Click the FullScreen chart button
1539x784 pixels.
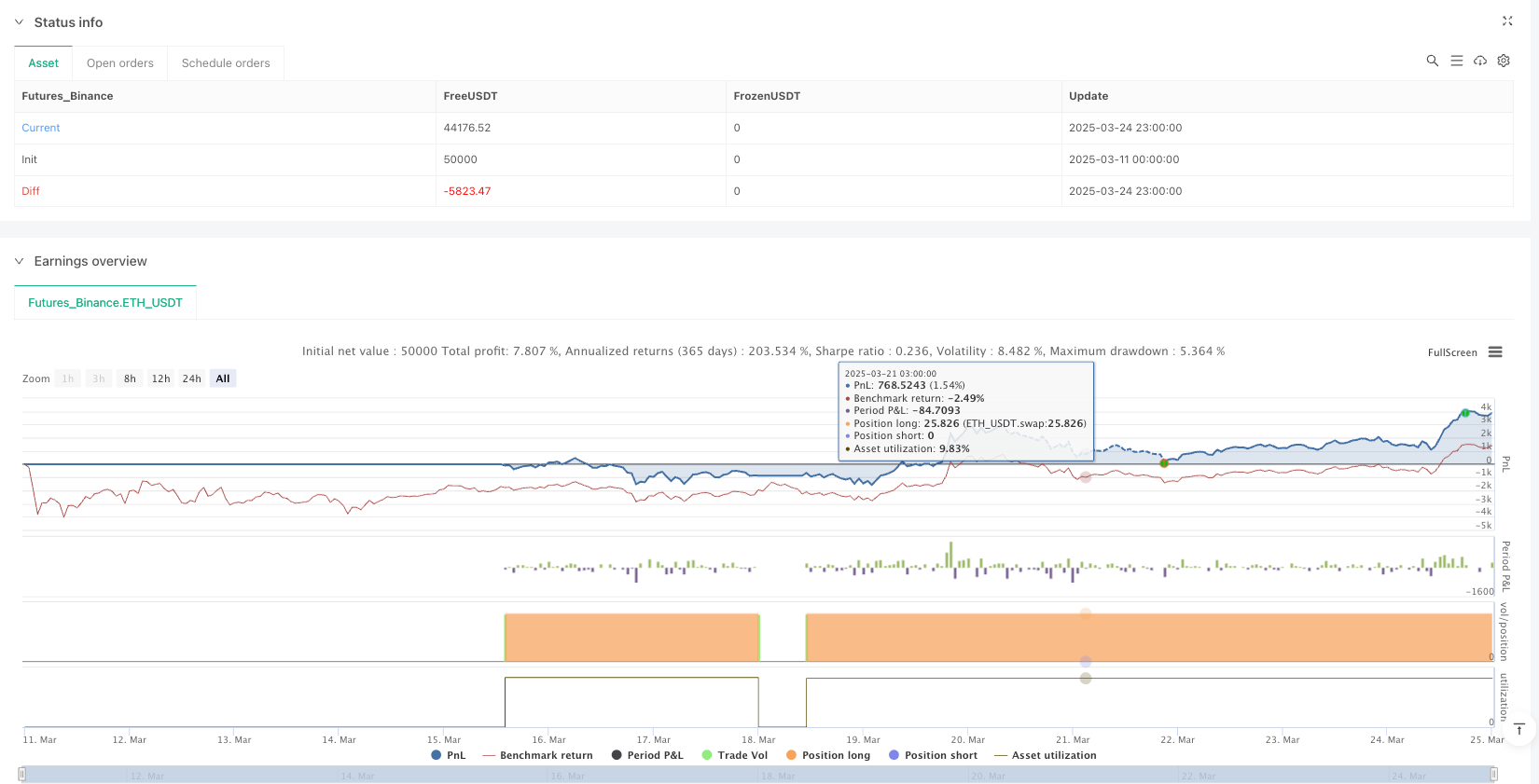click(1451, 352)
